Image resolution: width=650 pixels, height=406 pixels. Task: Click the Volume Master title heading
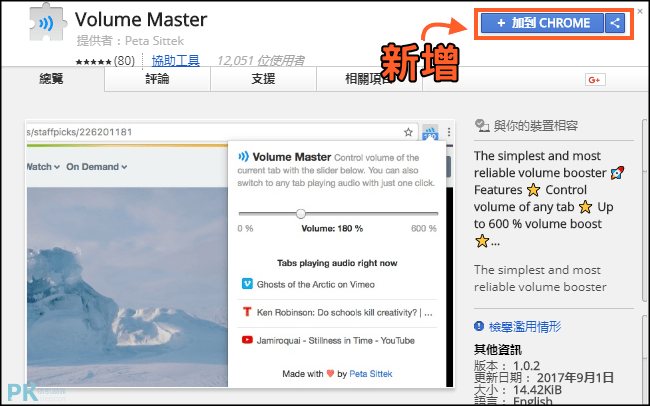pos(141,19)
